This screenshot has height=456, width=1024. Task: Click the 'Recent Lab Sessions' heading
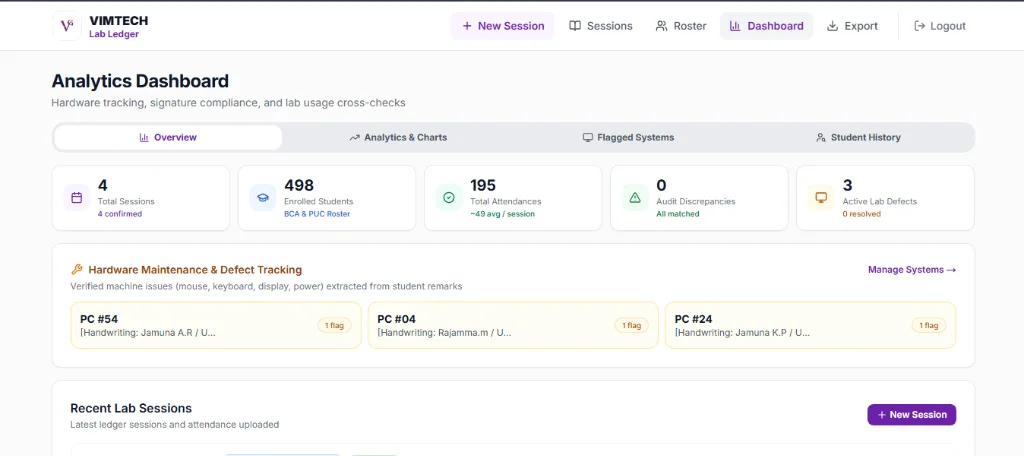131,408
